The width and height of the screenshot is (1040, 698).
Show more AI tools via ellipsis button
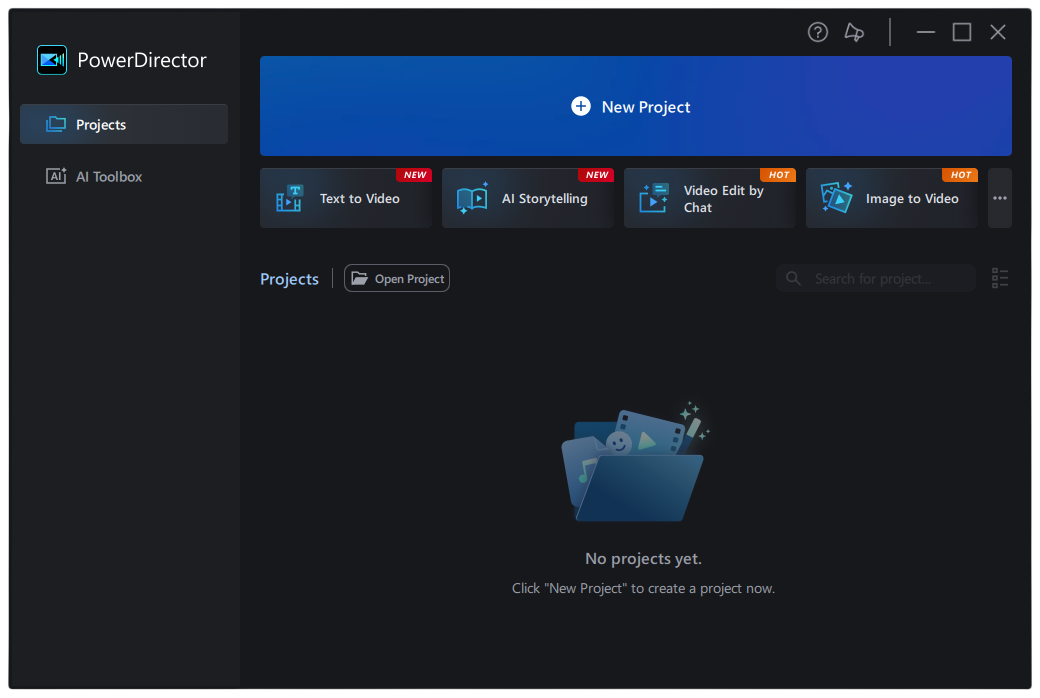(x=1000, y=198)
